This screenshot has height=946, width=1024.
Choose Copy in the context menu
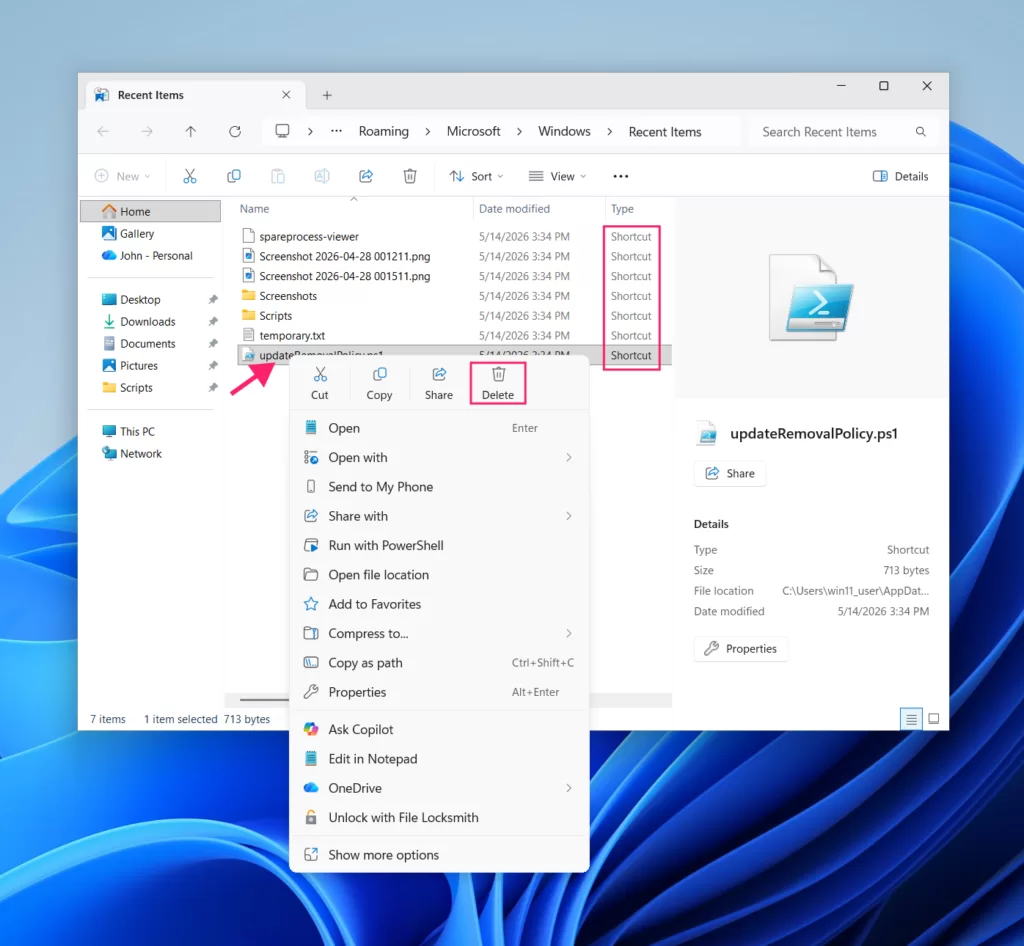pyautogui.click(x=379, y=383)
